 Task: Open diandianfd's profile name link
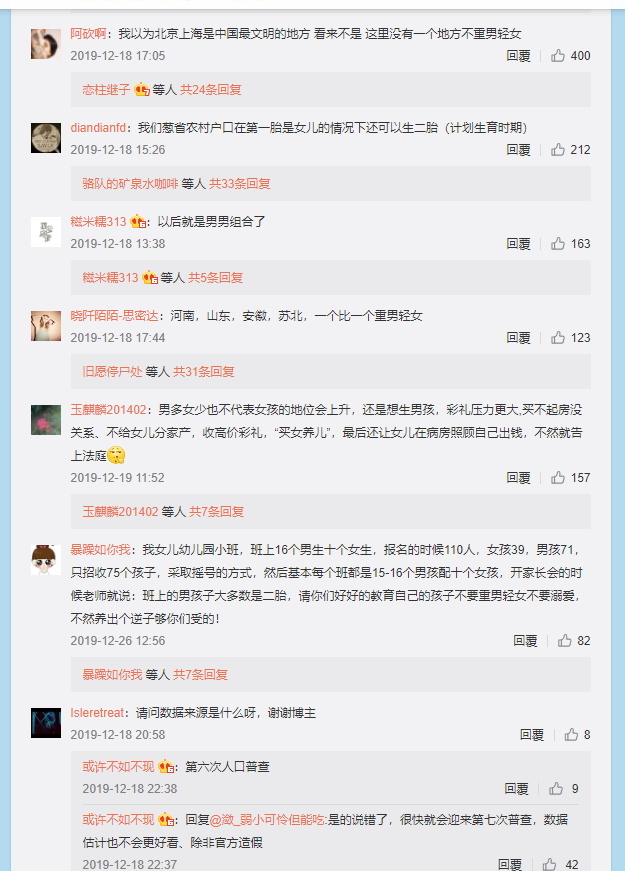(x=98, y=128)
